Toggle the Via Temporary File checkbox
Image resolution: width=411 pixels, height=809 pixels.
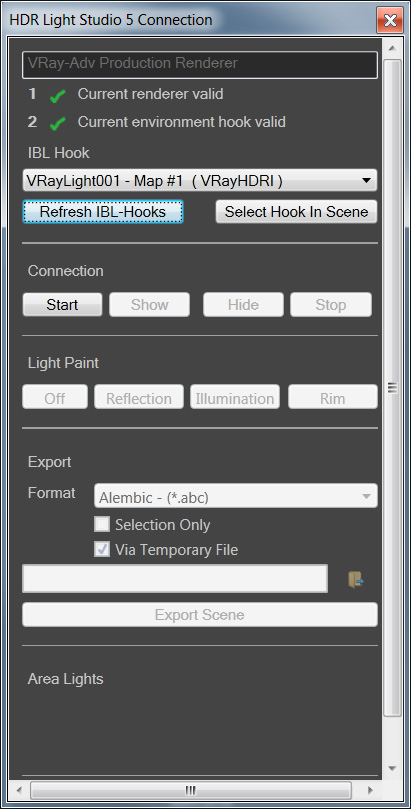(x=102, y=549)
